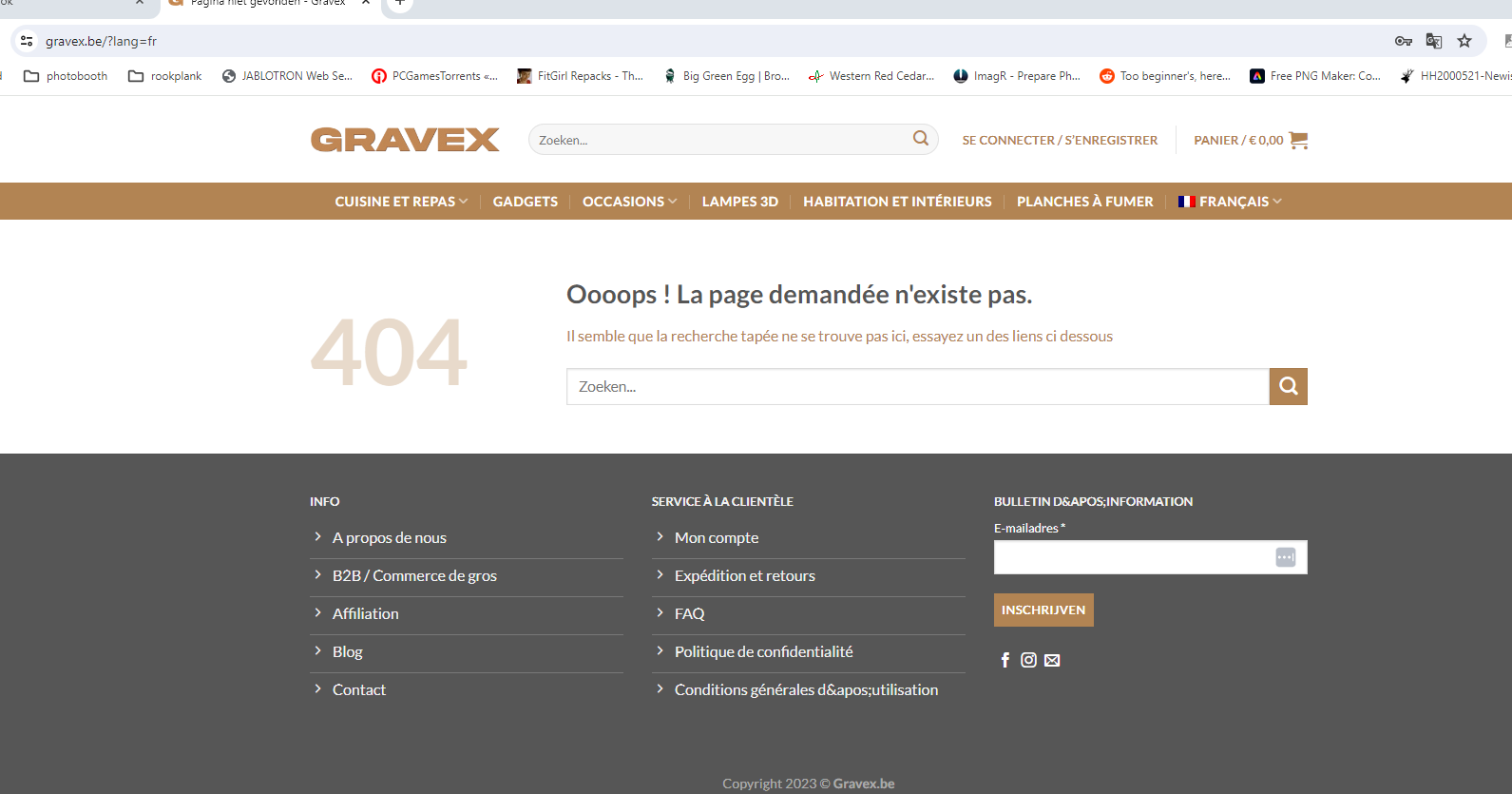Open the Instagram icon in footer

click(x=1028, y=660)
